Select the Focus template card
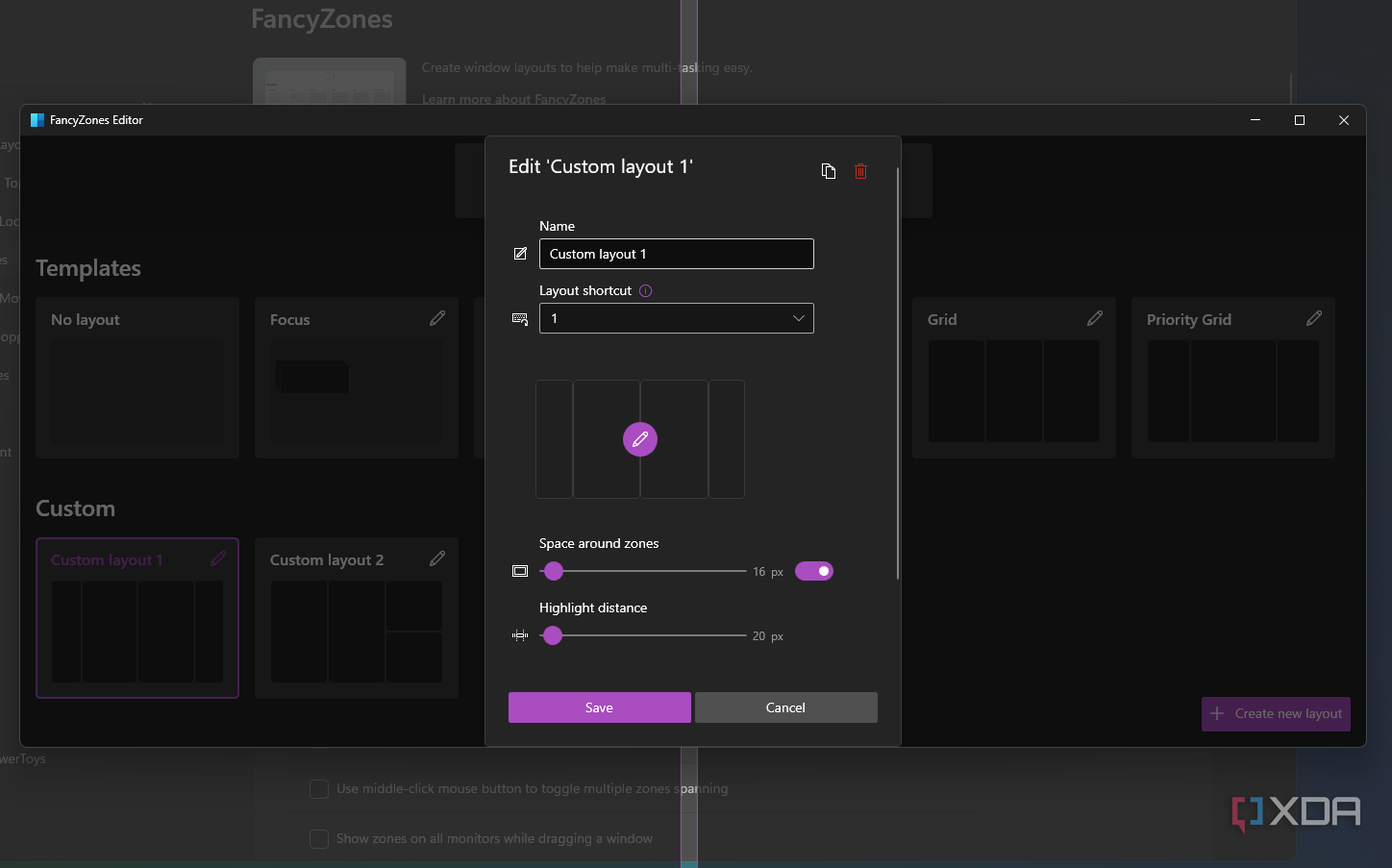The height and width of the screenshot is (868, 1392). 357,378
